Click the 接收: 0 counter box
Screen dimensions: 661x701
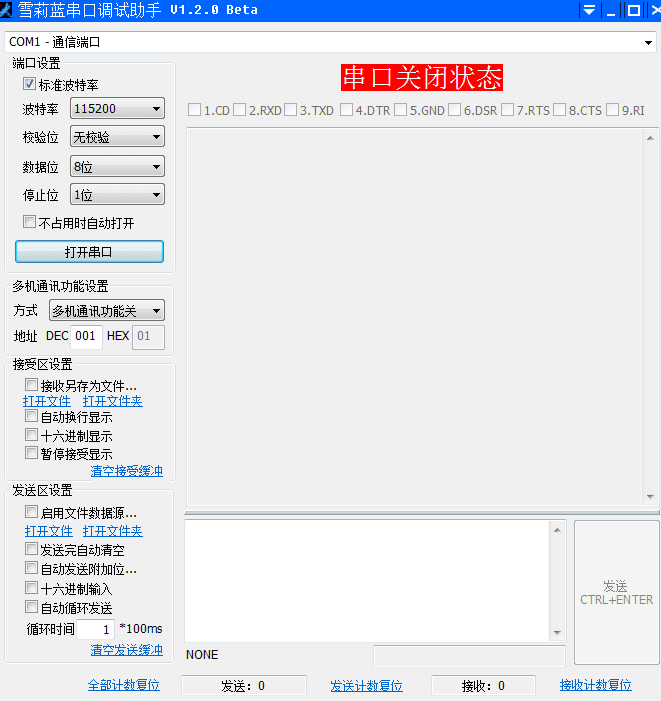484,686
